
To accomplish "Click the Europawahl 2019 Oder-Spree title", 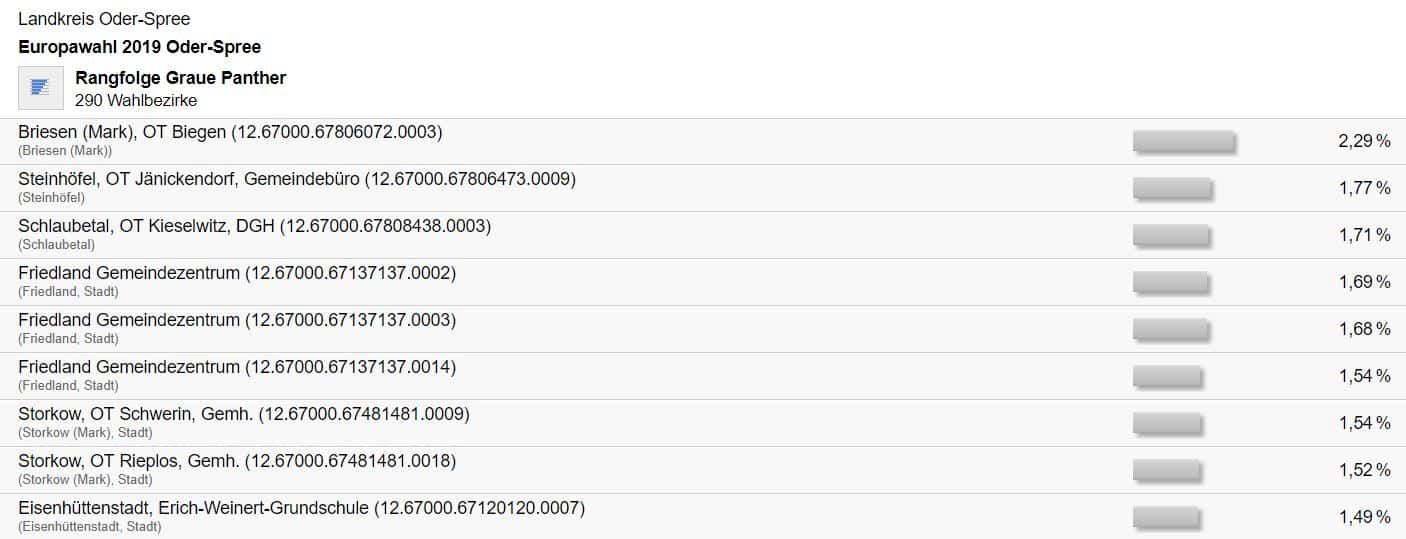I will coord(139,47).
